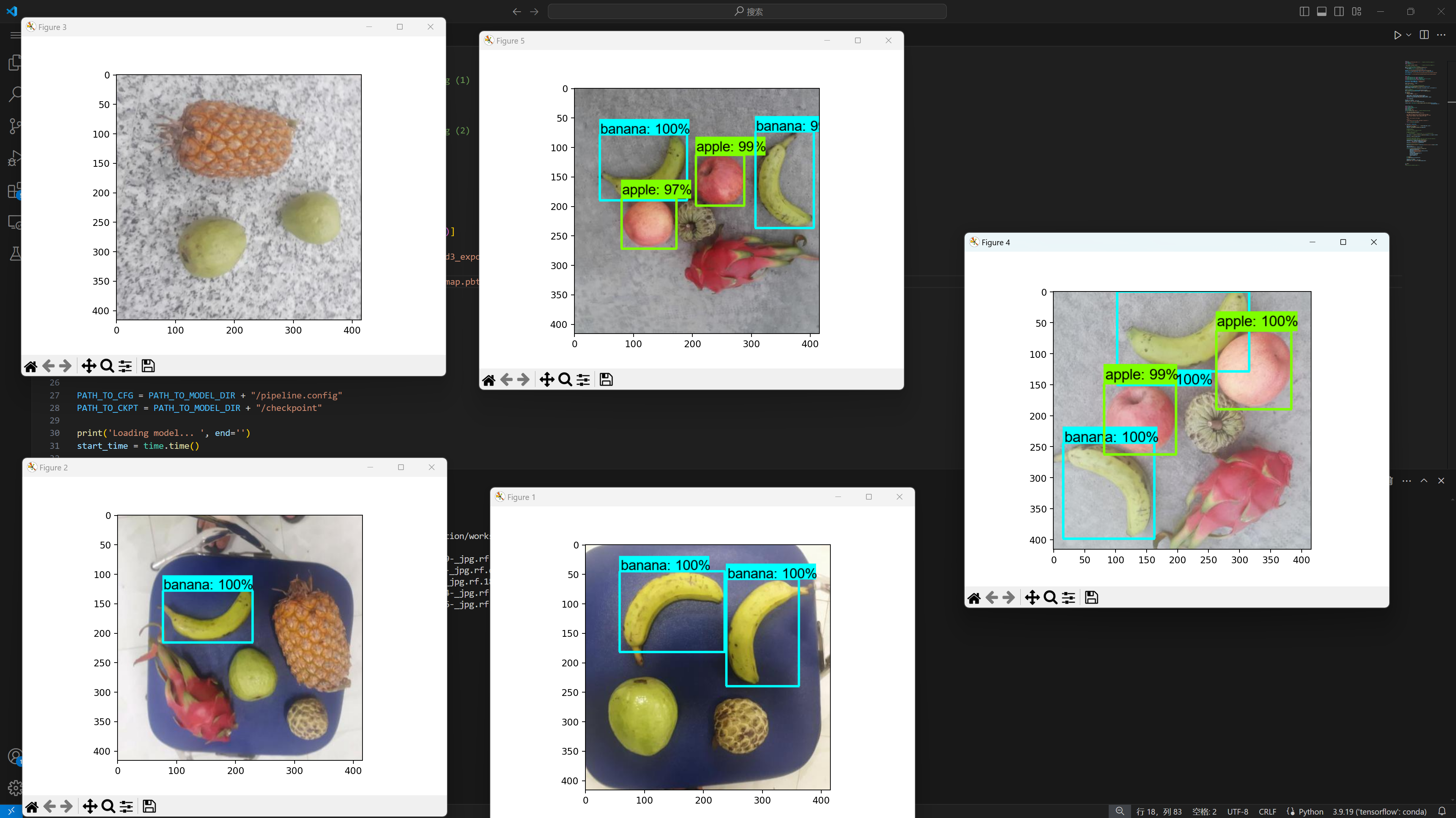This screenshot has height=818, width=1456.
Task: Go forward a view in Figure 2
Action: click(x=67, y=806)
